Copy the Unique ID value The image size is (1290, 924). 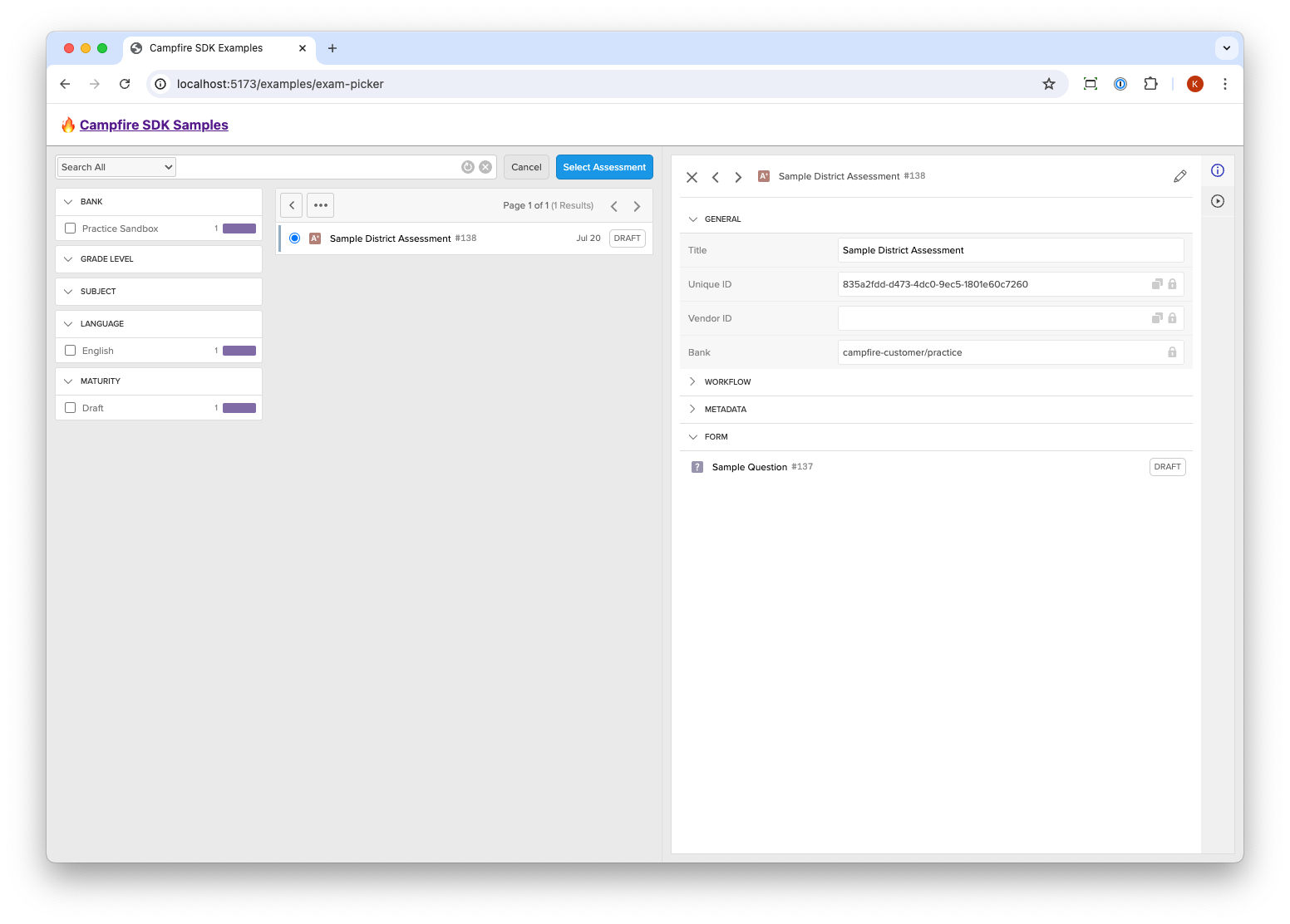[x=1157, y=284]
